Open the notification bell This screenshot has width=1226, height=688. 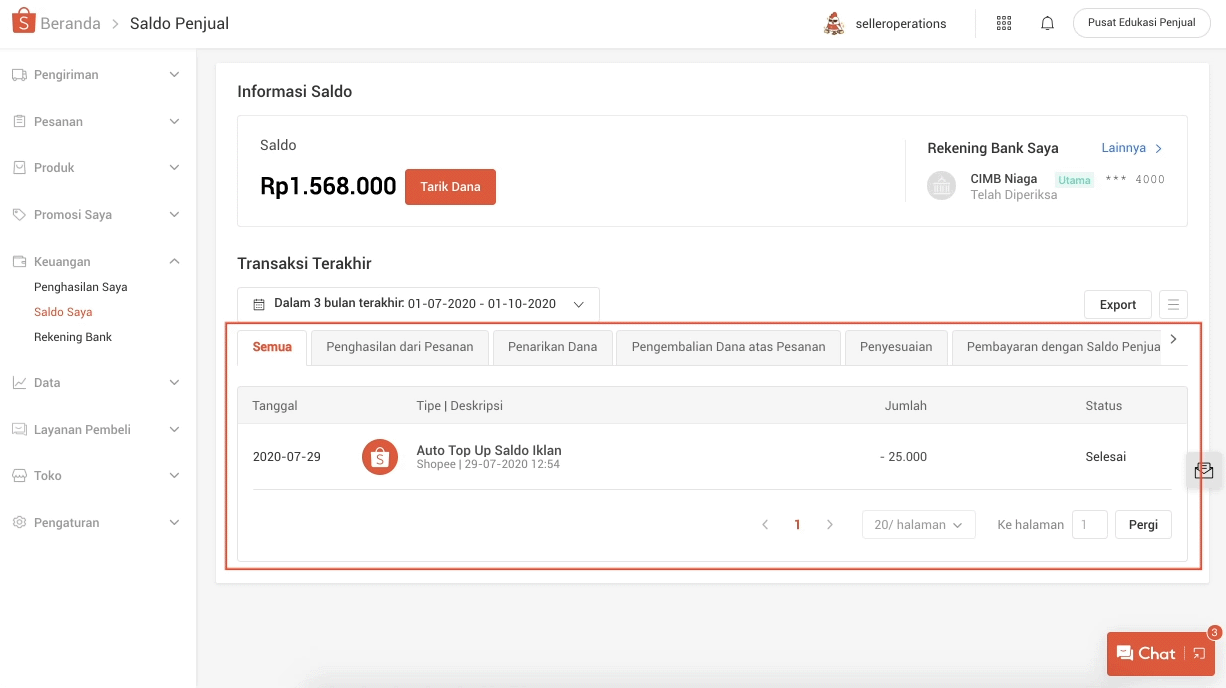point(1047,22)
